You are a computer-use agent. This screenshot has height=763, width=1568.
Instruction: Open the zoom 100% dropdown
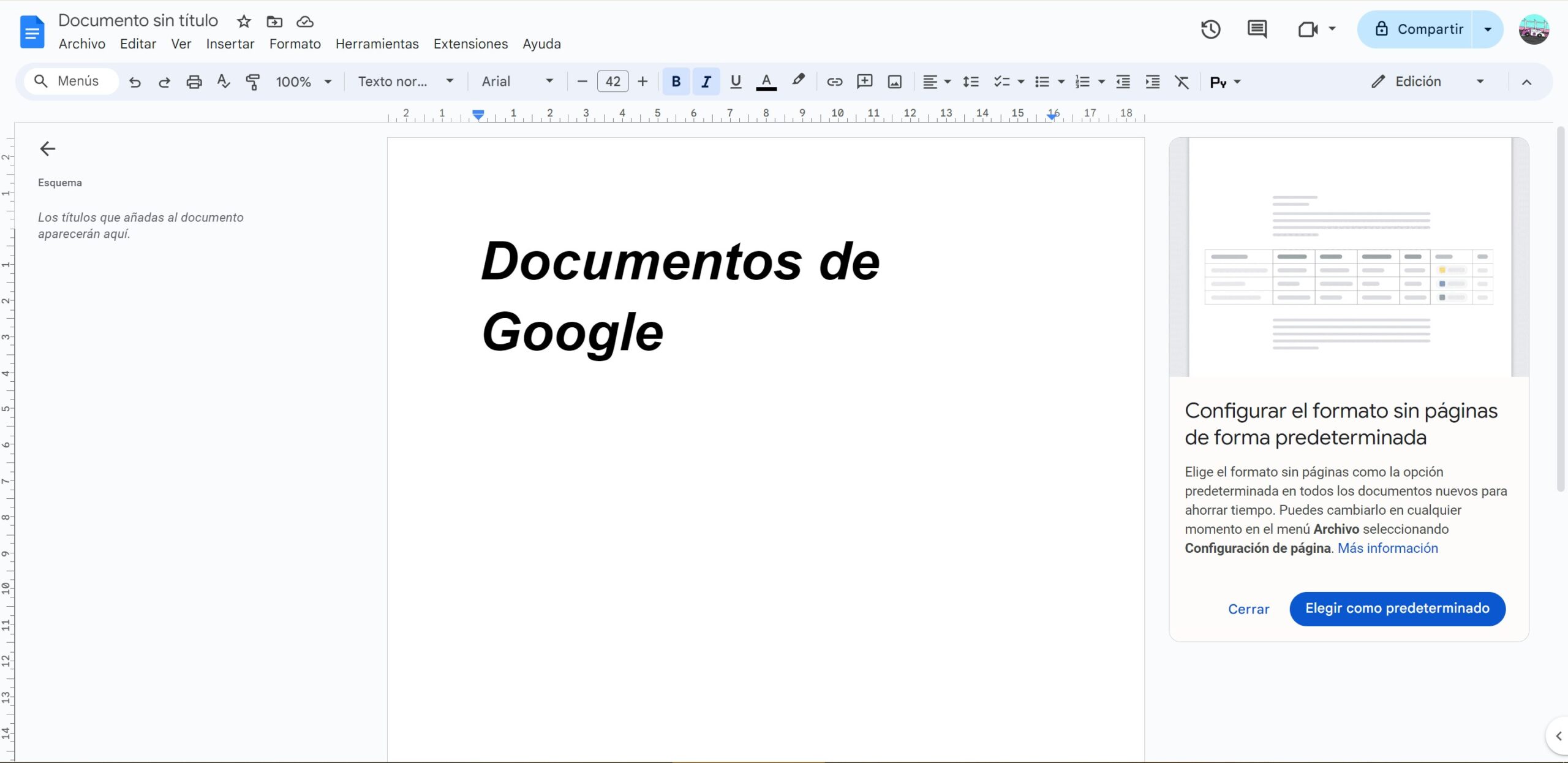tap(303, 82)
